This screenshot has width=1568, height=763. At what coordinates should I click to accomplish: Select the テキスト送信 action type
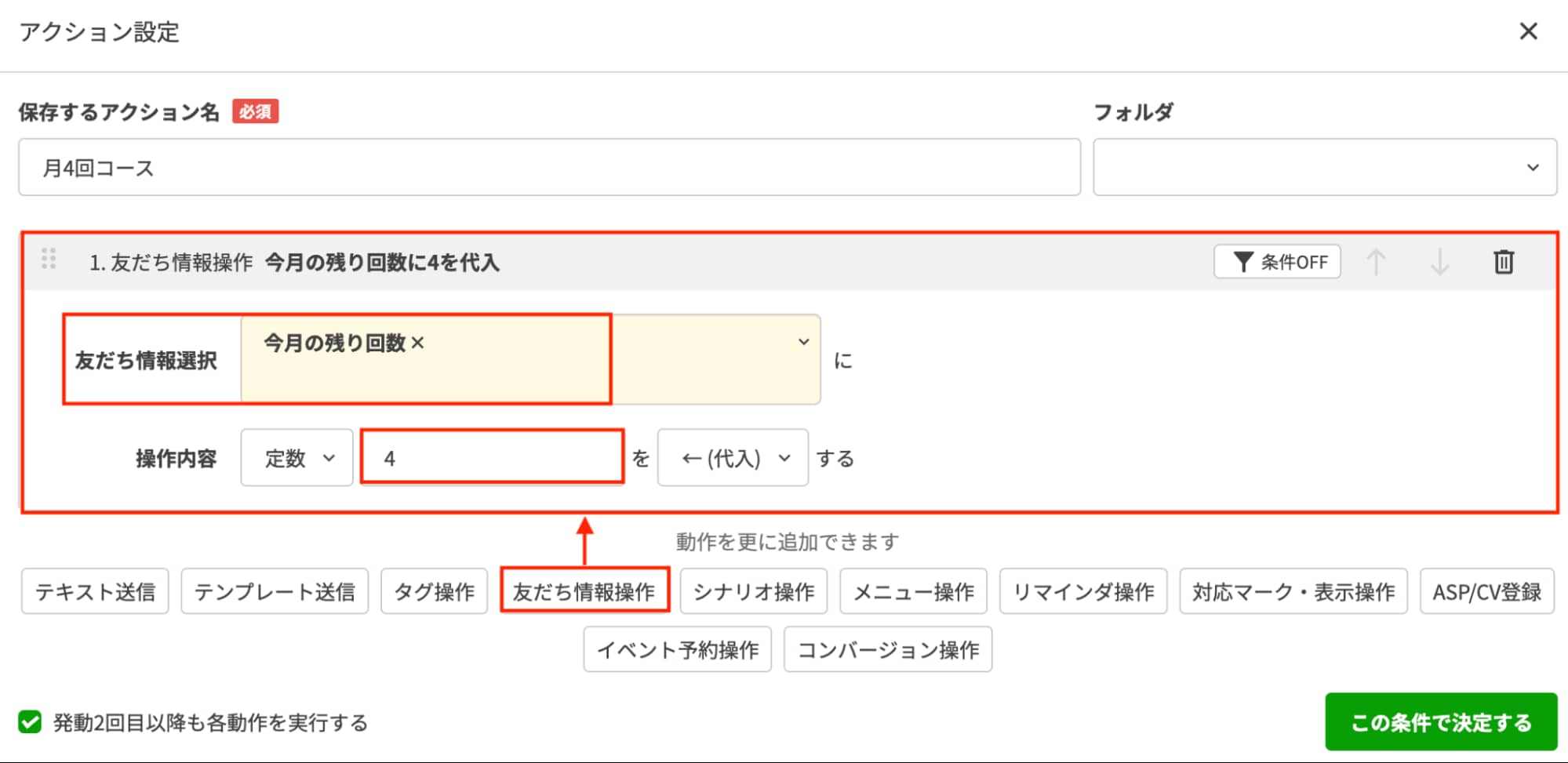[x=94, y=592]
